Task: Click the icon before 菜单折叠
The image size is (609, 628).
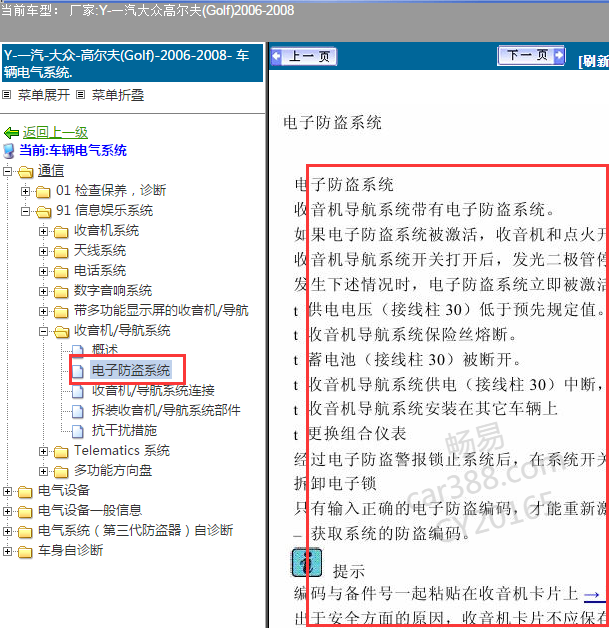Action: (x=80, y=95)
